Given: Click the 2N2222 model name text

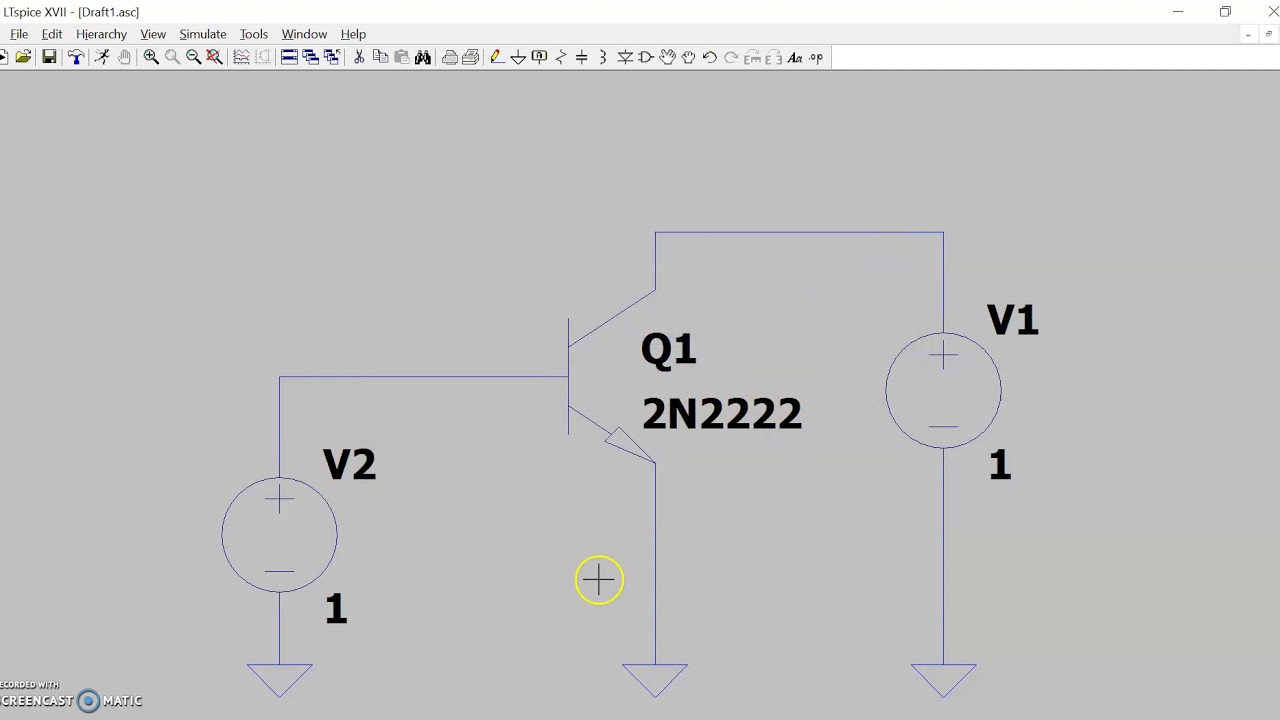Looking at the screenshot, I should click(721, 414).
